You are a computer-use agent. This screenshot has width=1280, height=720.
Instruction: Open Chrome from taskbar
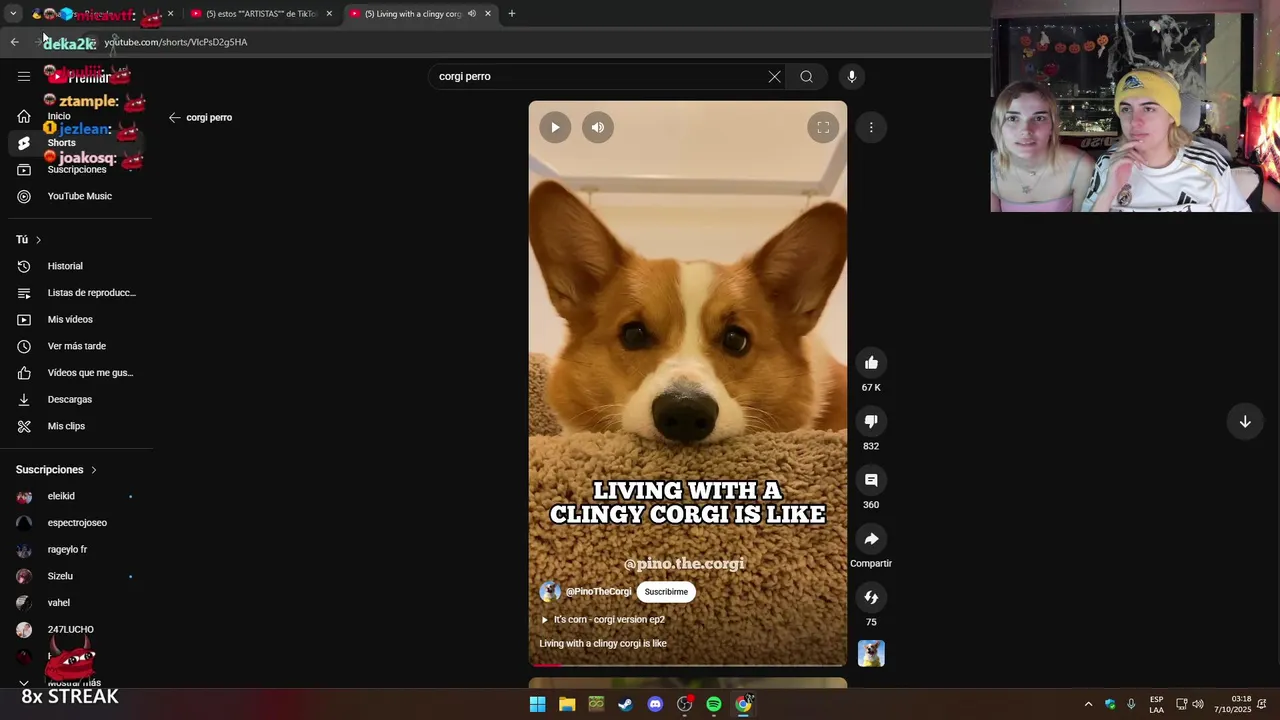pos(743,704)
